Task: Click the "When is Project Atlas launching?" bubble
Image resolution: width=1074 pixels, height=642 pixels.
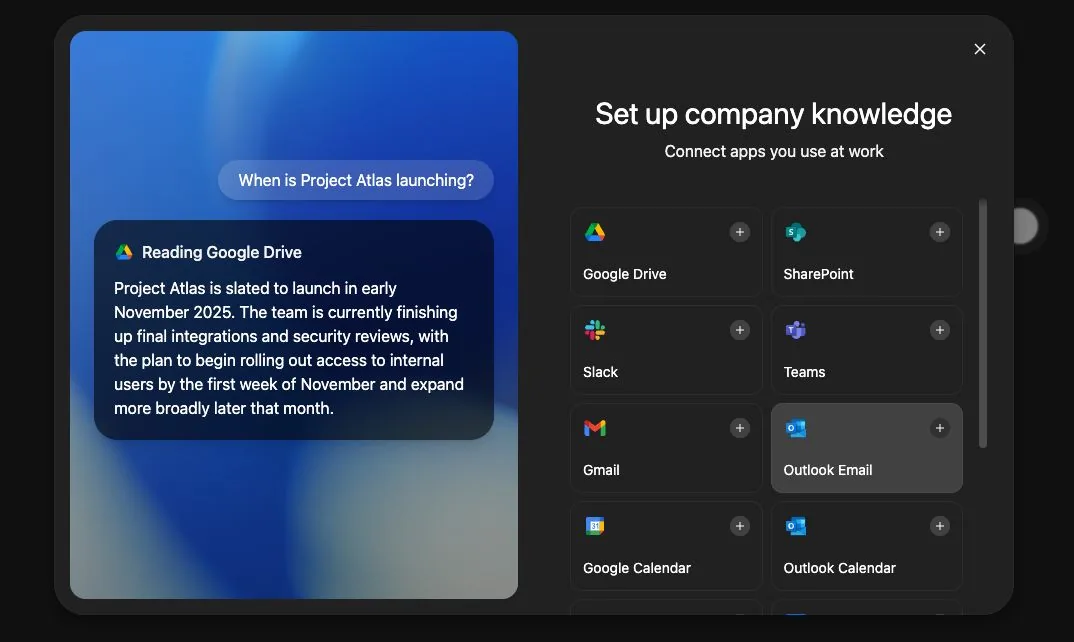Action: pyautogui.click(x=355, y=180)
